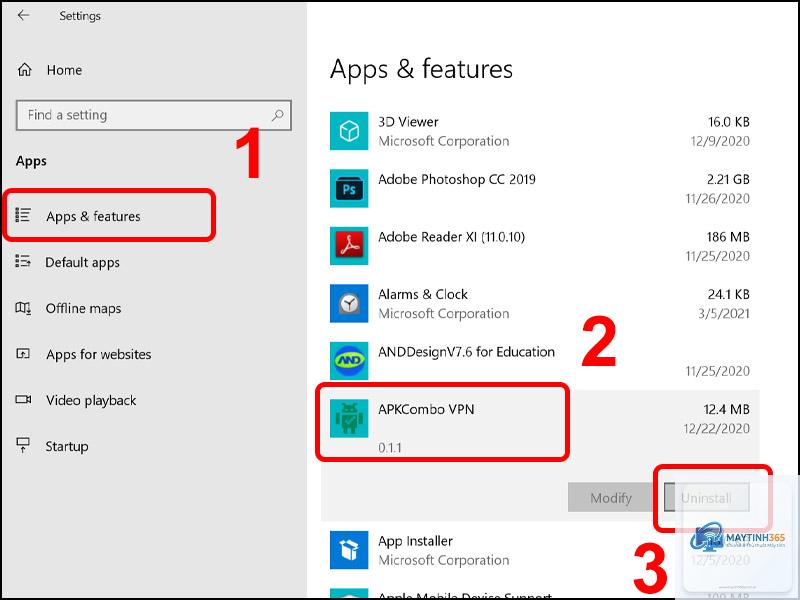Viewport: 800px width, 600px height.
Task: Click the 12/22/2020 install date
Action: tap(717, 429)
